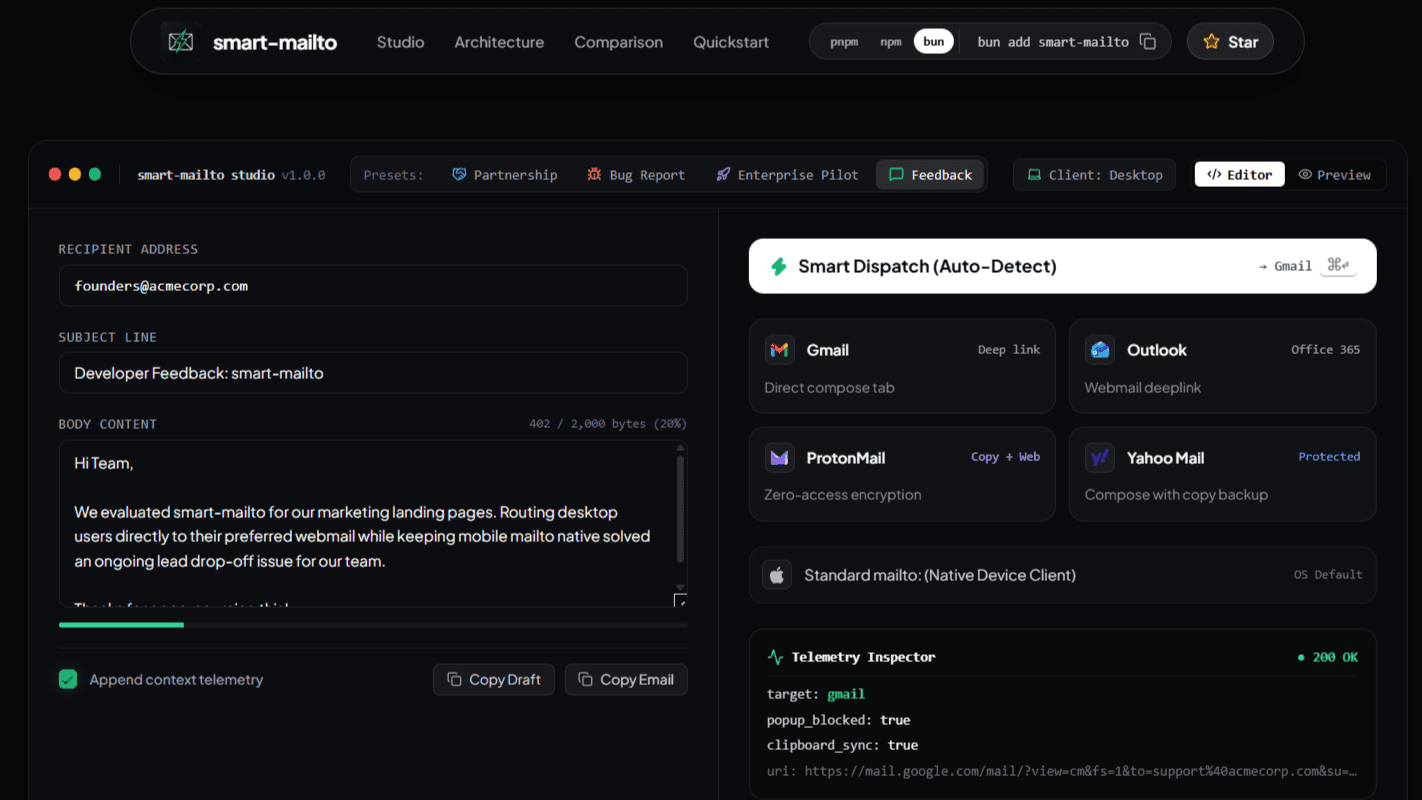Select bun package manager
The image size is (1422, 800).
934,42
